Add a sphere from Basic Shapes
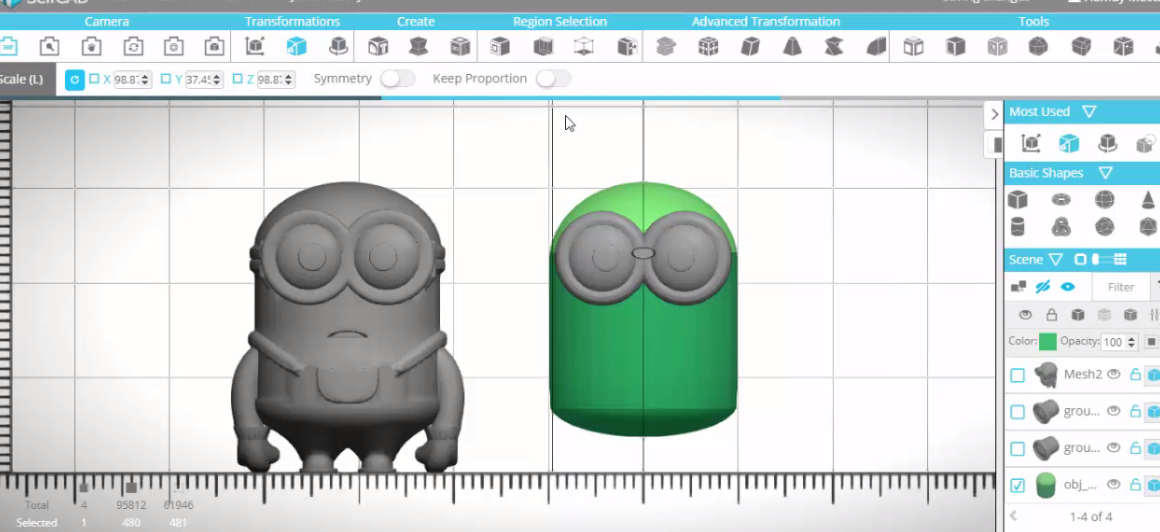 click(x=1105, y=200)
